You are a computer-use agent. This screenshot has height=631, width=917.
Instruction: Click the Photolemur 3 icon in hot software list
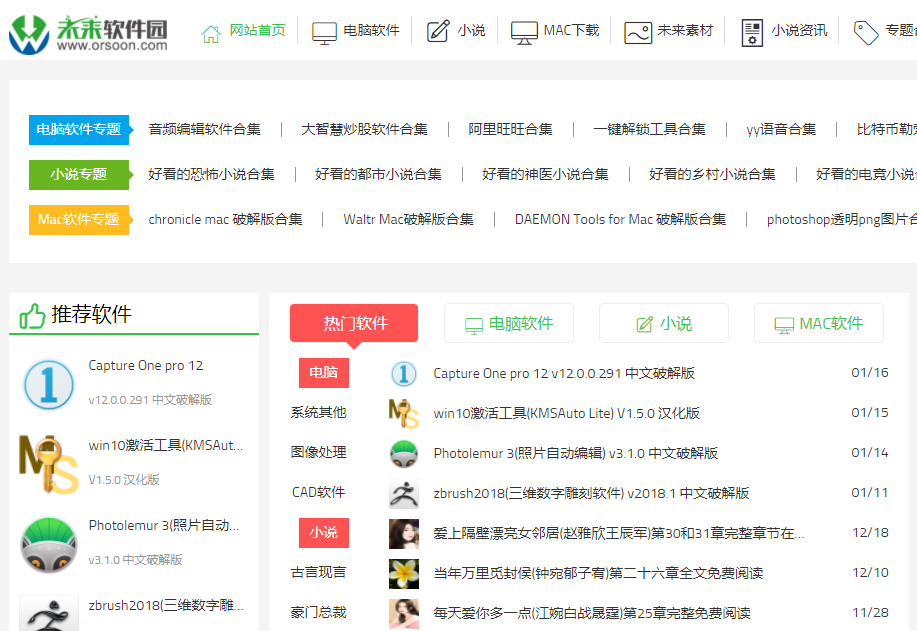[x=404, y=454]
